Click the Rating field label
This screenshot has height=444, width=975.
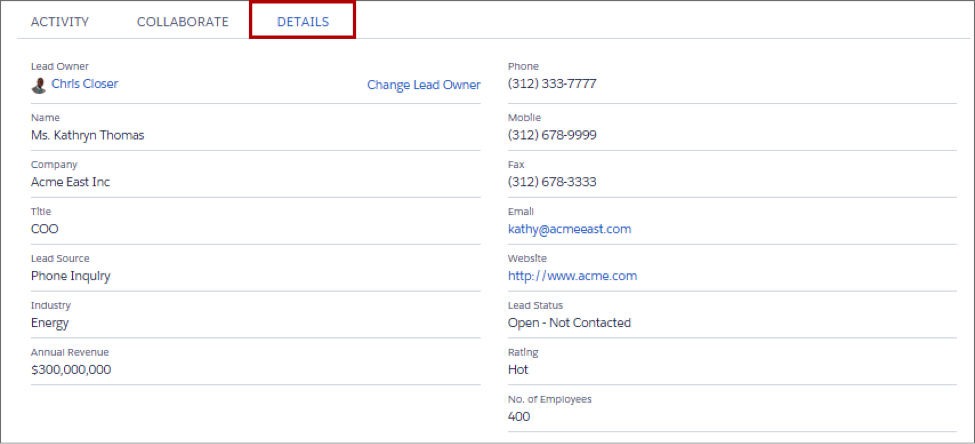(x=523, y=353)
